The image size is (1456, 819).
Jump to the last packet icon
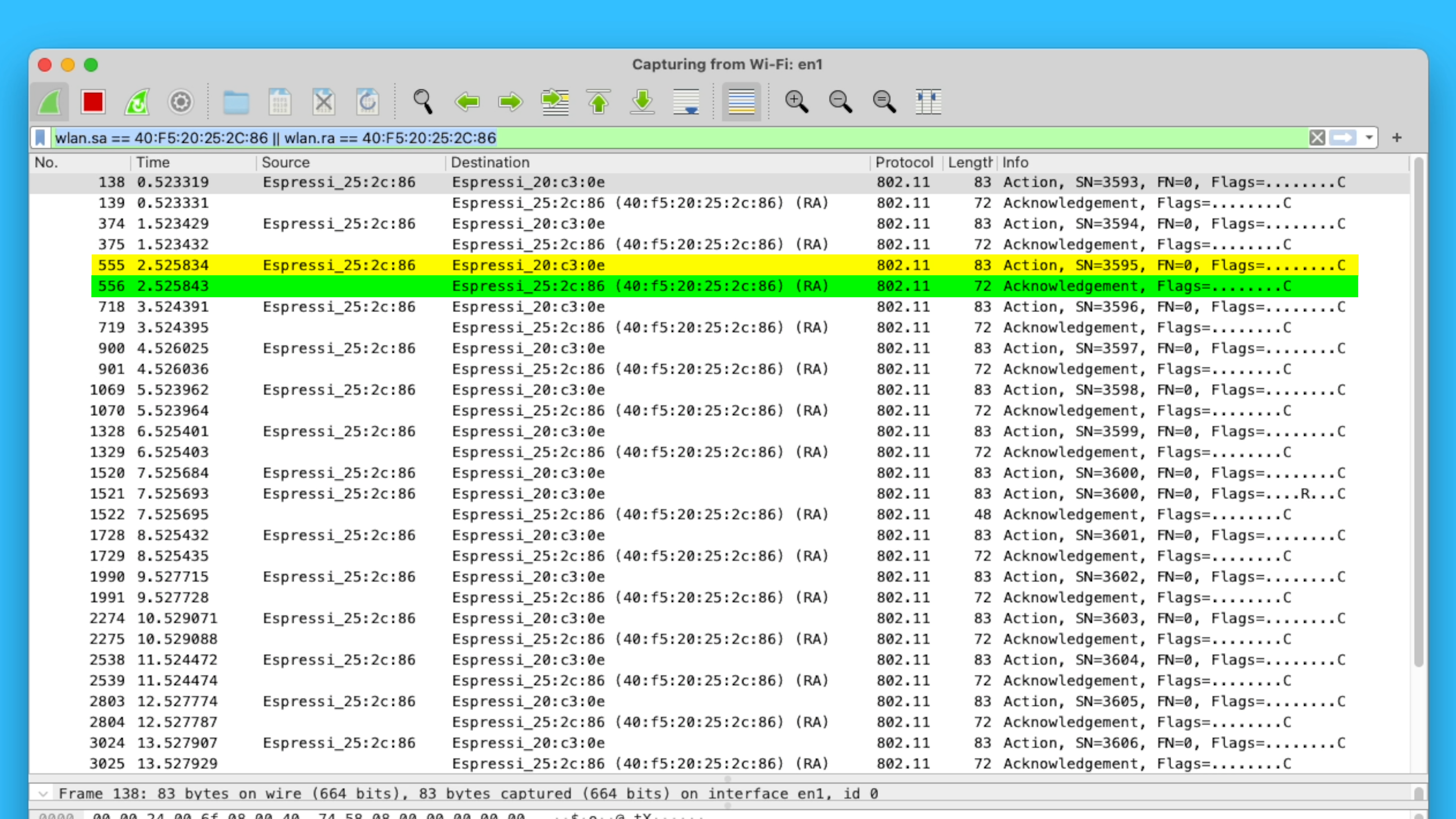(642, 102)
